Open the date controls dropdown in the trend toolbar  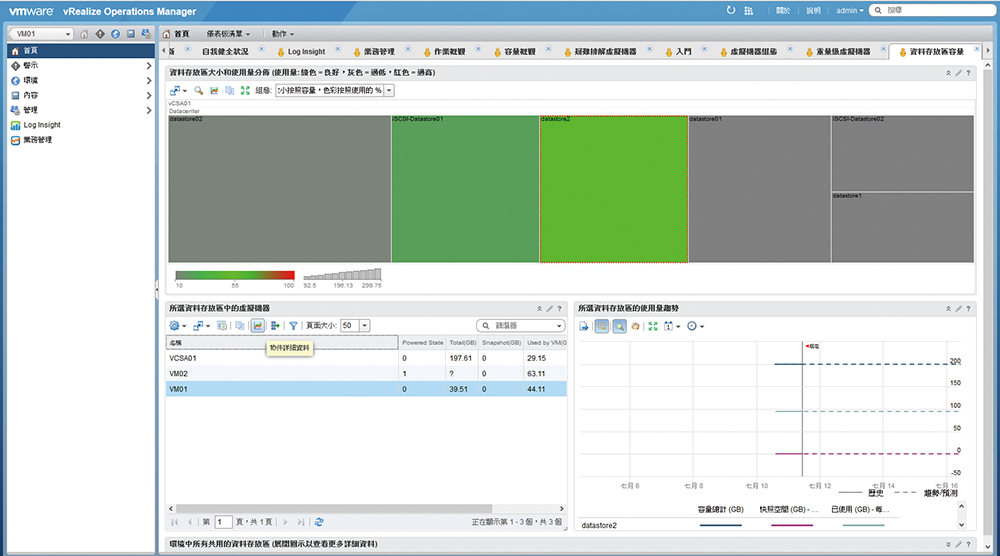point(672,326)
